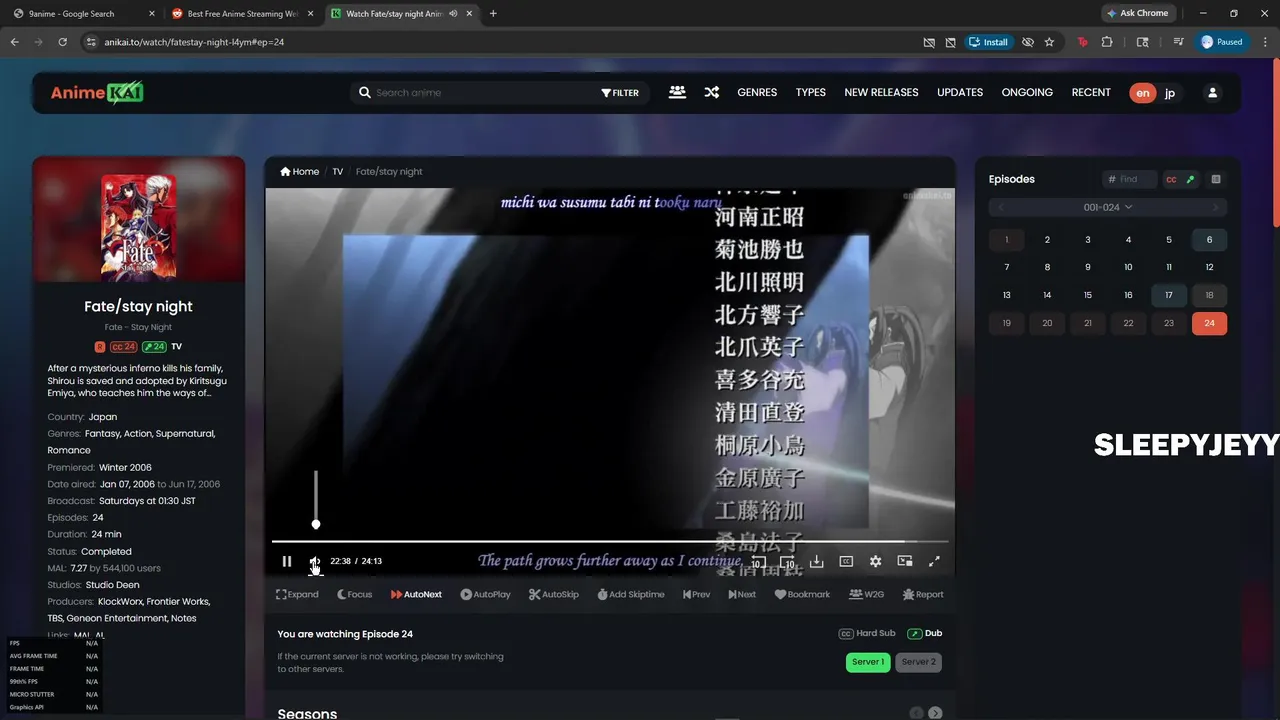
Task: Switch title language to jp
Action: (1170, 93)
